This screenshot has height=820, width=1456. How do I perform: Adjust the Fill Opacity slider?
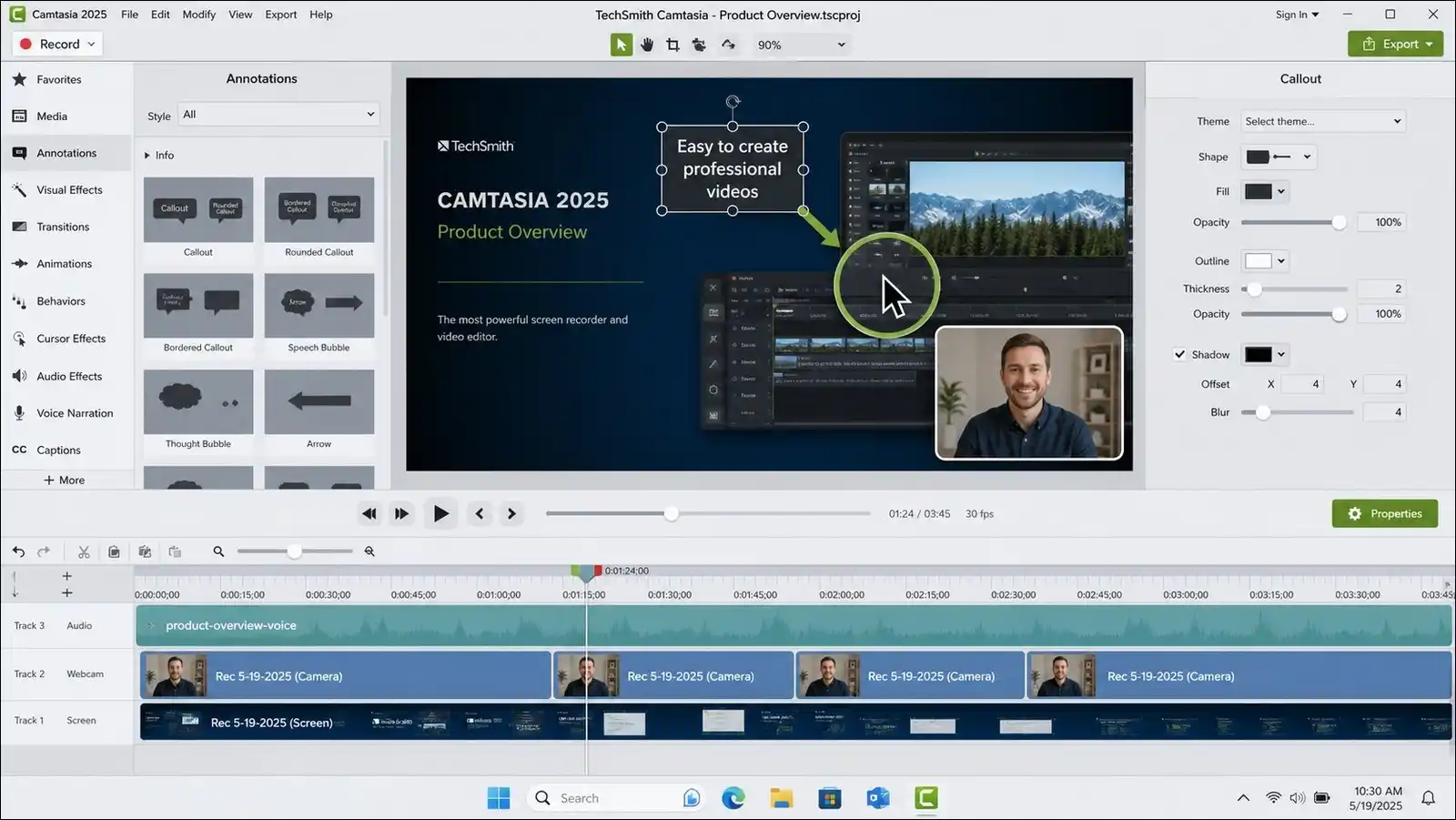point(1293,223)
